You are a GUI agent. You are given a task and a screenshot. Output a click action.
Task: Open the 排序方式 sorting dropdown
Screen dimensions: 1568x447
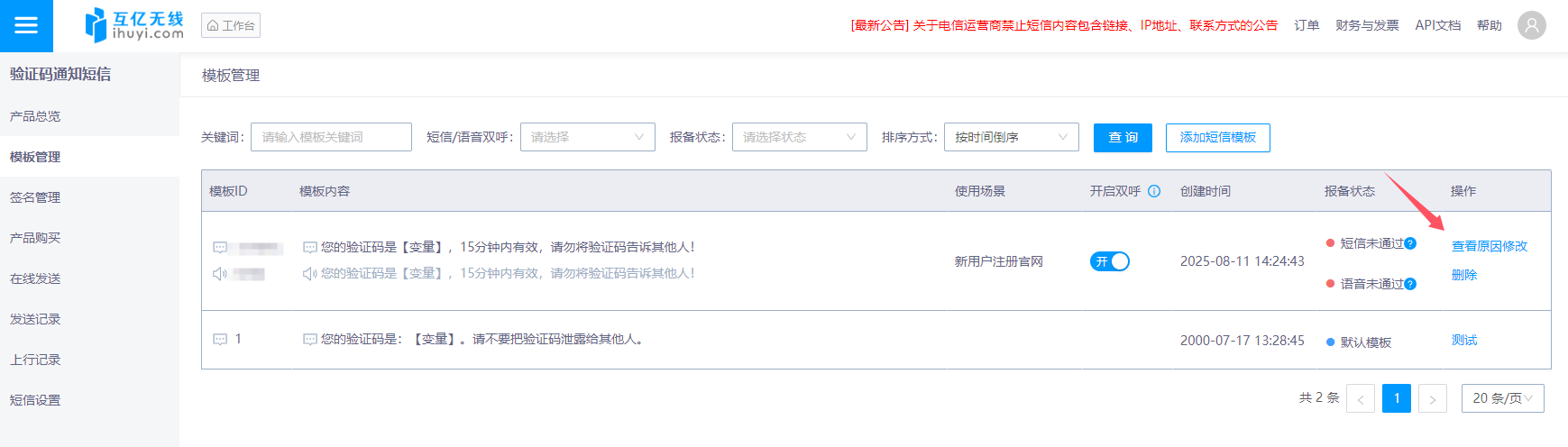click(1011, 137)
